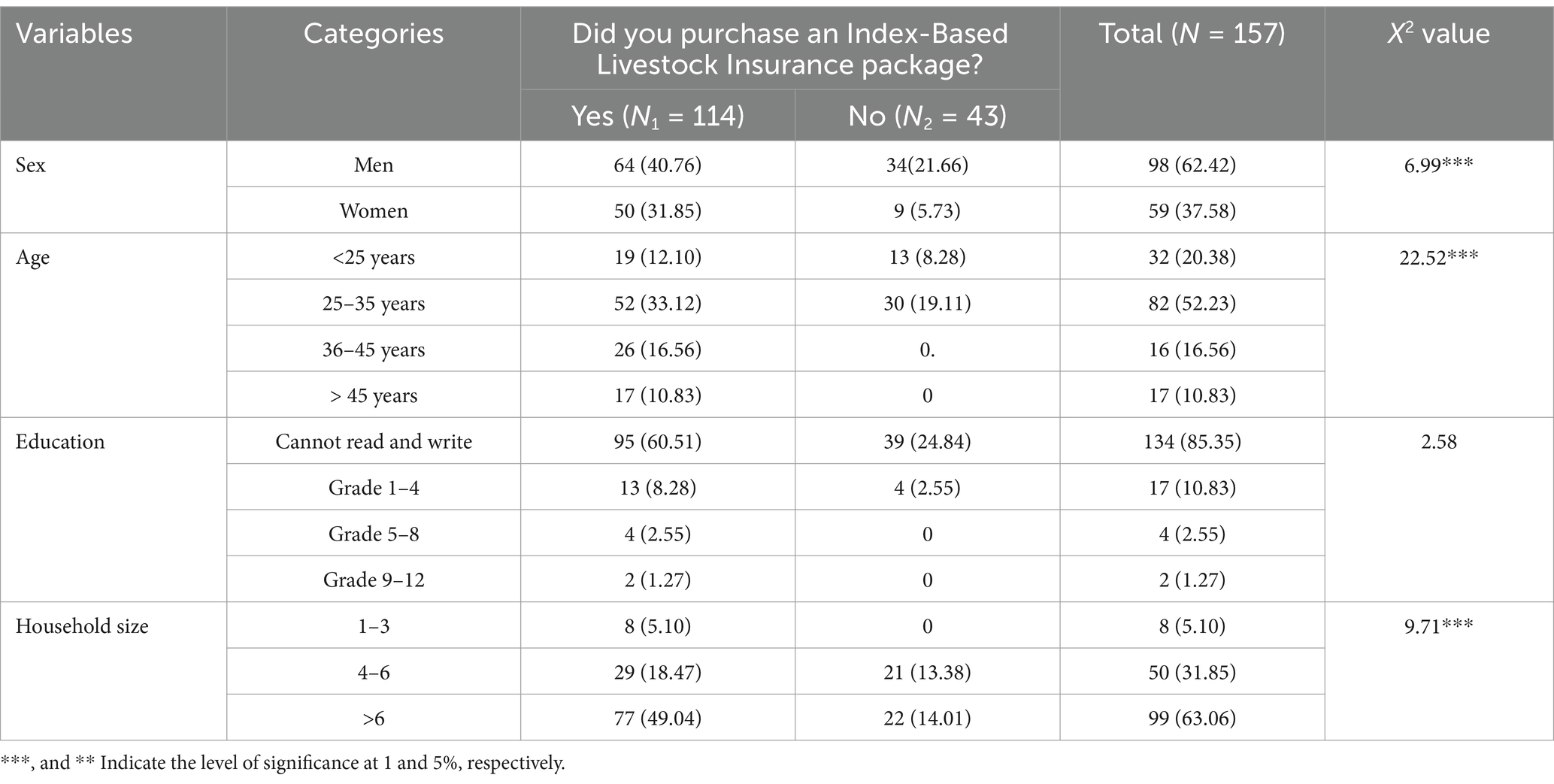
Task: Click the 134 (85.35) total cell
Action: (1192, 441)
